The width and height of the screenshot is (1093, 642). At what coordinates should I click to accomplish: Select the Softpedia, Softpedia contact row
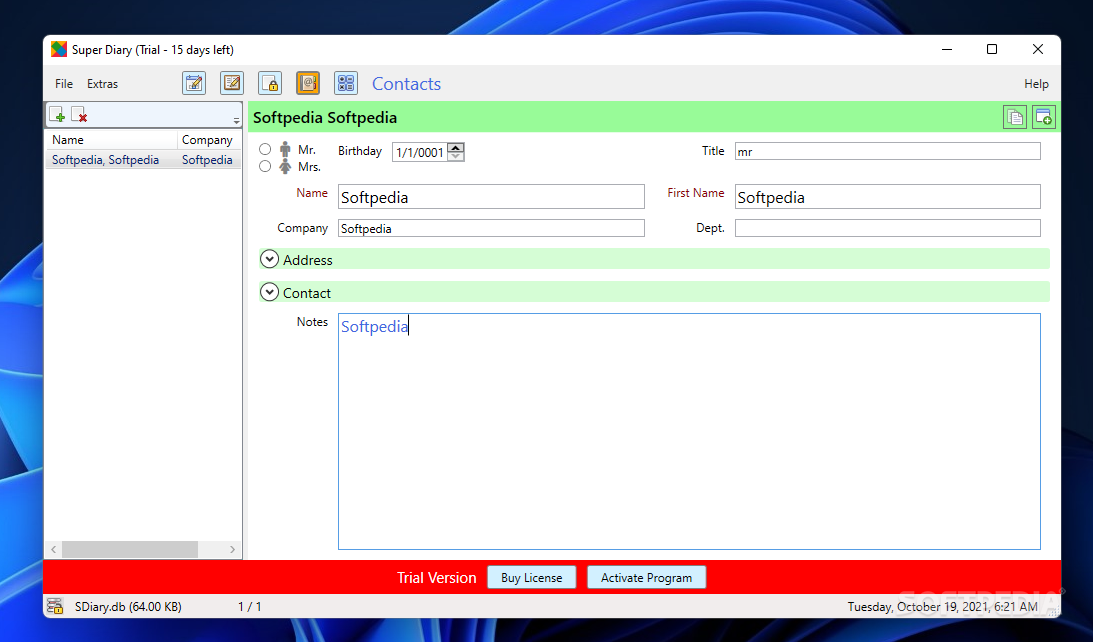[143, 160]
